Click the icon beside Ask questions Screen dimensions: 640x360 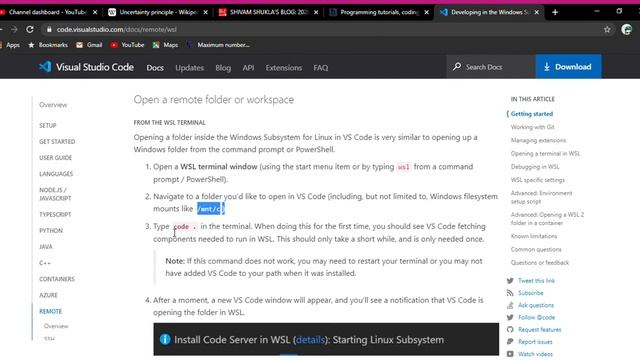(x=510, y=305)
